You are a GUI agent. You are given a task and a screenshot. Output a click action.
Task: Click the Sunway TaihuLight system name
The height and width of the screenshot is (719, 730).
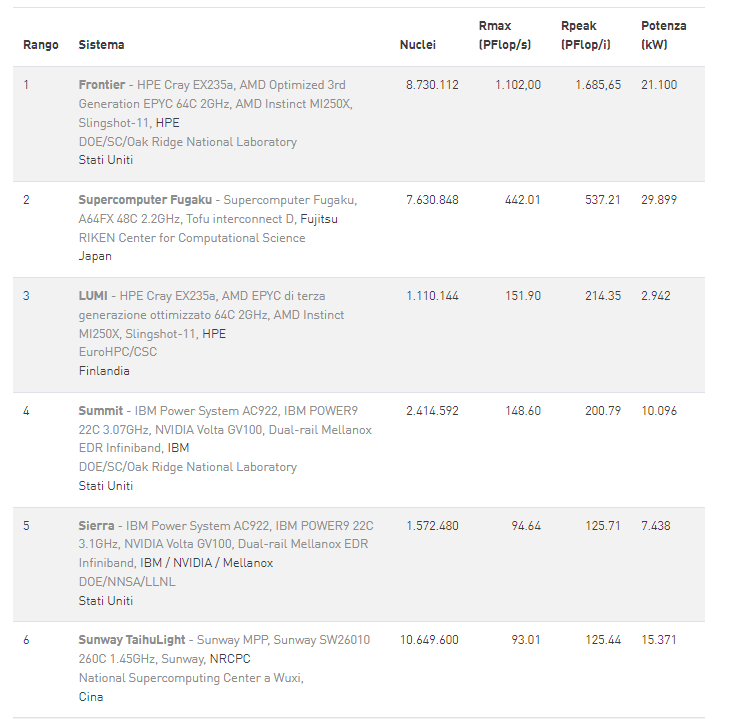tap(134, 640)
